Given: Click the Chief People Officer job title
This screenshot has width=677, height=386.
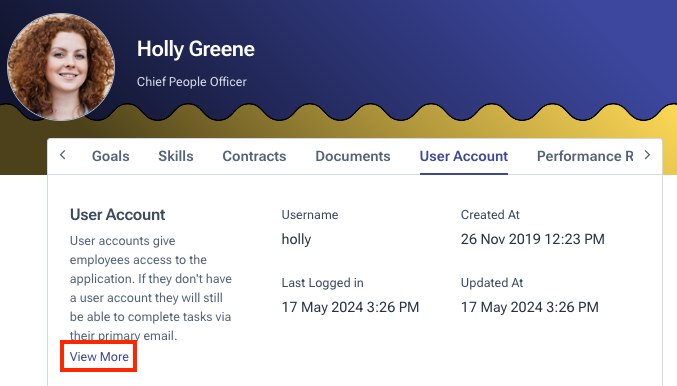Looking at the screenshot, I should point(192,82).
